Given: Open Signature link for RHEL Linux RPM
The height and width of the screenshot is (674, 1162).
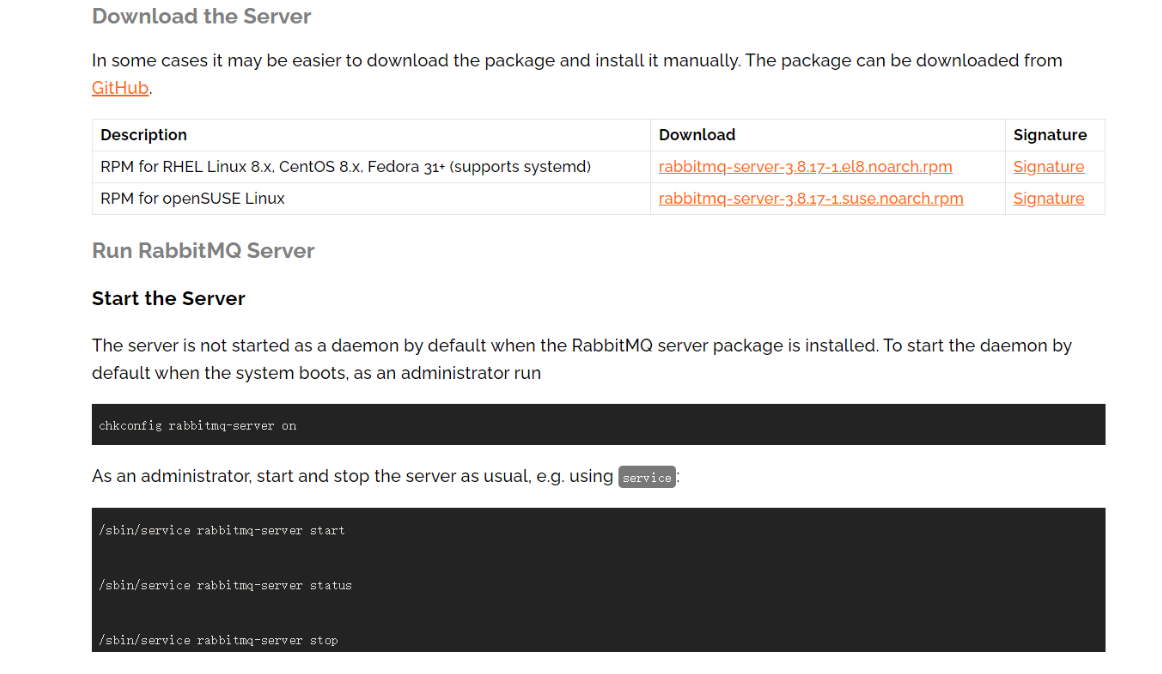Looking at the screenshot, I should 1048,167.
